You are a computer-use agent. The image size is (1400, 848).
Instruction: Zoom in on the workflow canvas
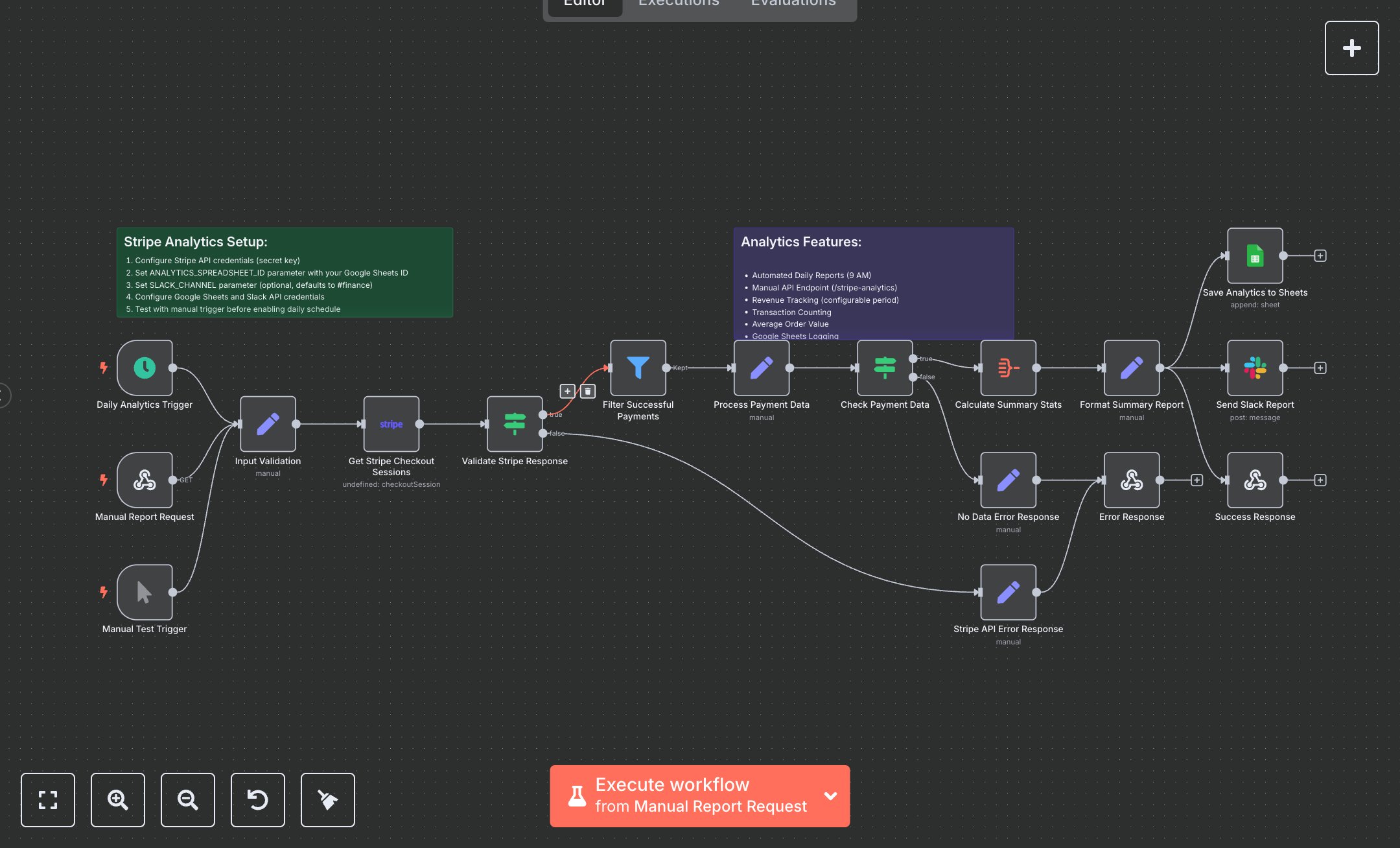pyautogui.click(x=117, y=800)
